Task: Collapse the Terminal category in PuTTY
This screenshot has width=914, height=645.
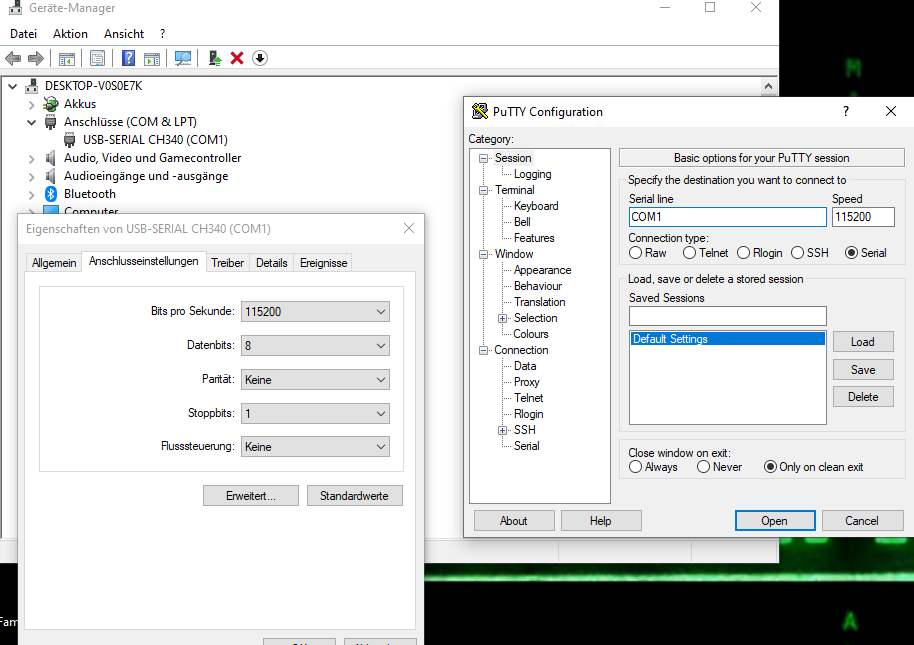Action: pyautogui.click(x=483, y=191)
